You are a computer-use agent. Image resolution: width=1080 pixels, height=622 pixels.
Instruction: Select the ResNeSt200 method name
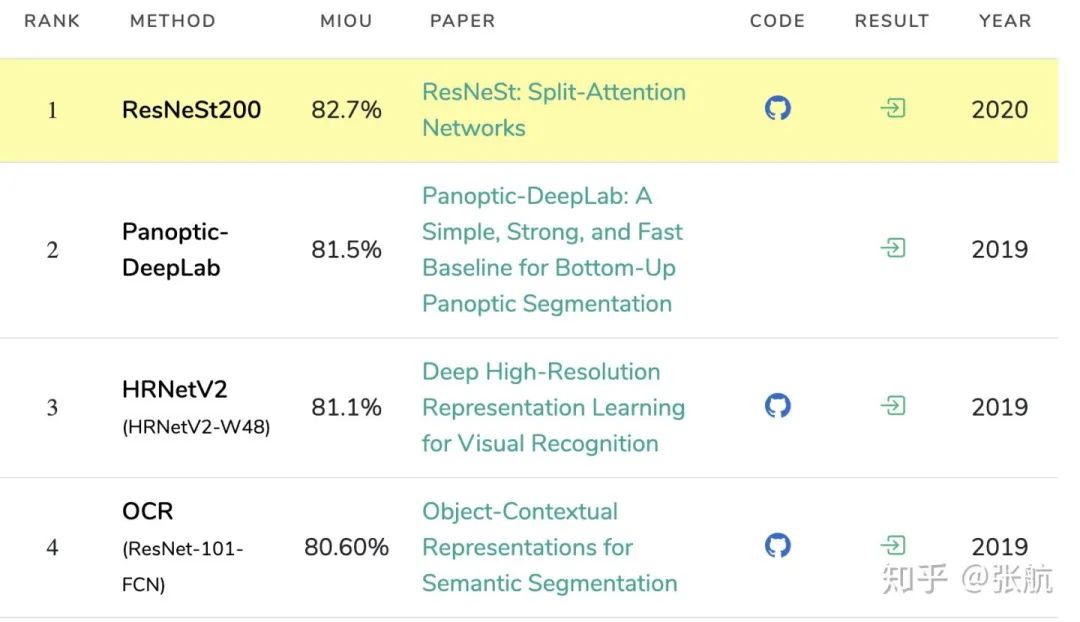click(x=191, y=109)
